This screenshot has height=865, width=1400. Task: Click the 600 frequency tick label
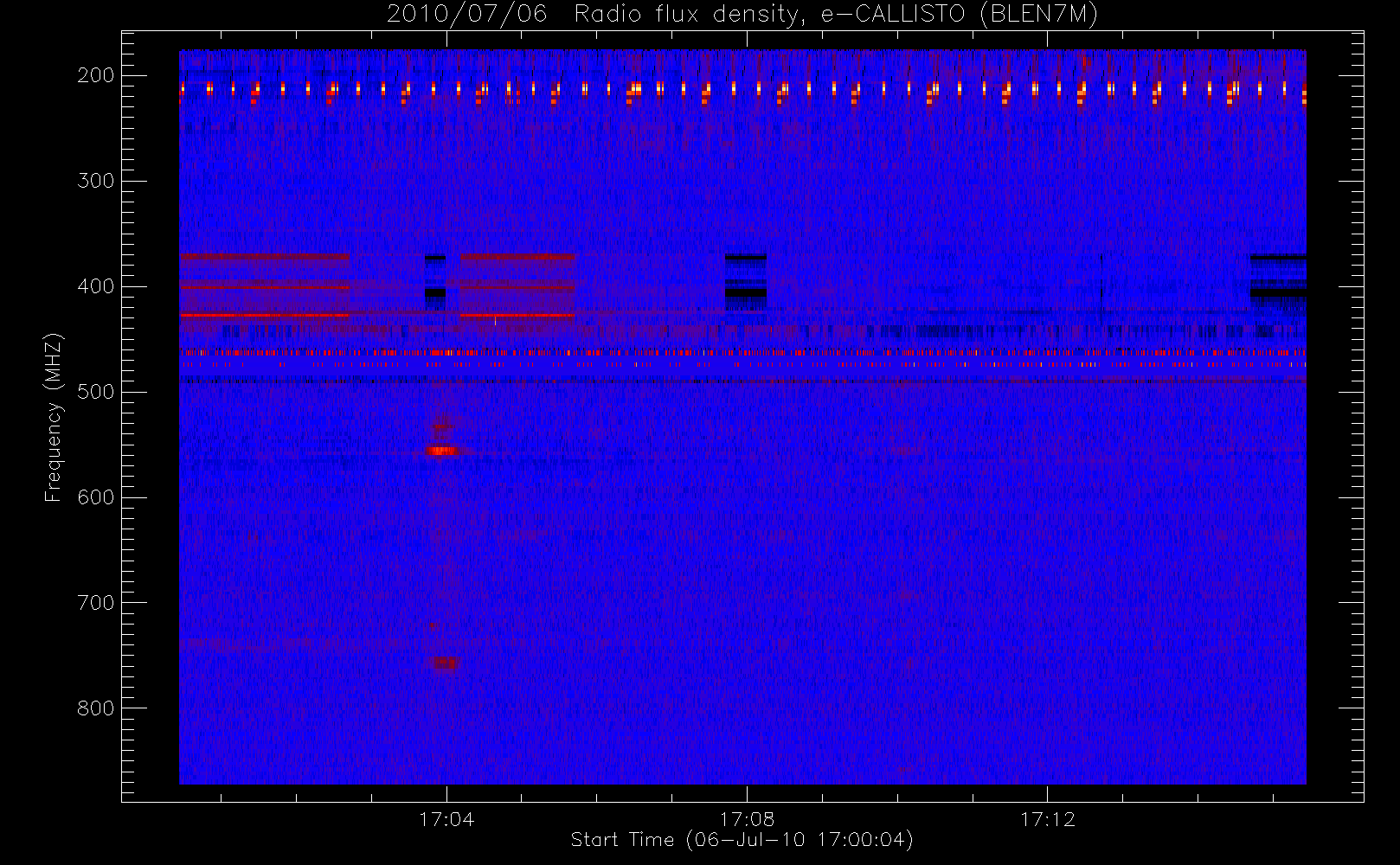[x=96, y=497]
